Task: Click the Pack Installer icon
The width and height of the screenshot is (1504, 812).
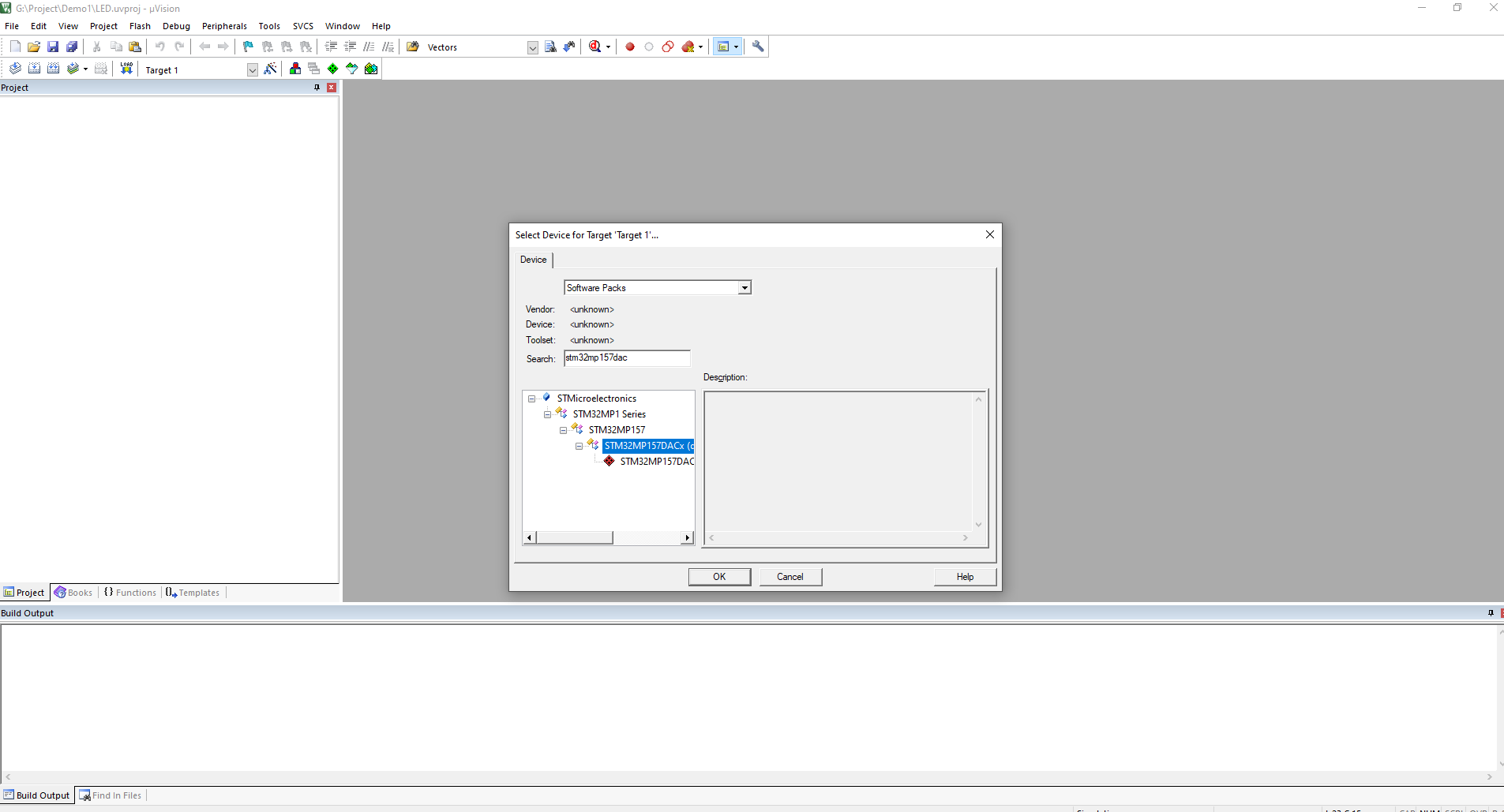Action: [371, 69]
